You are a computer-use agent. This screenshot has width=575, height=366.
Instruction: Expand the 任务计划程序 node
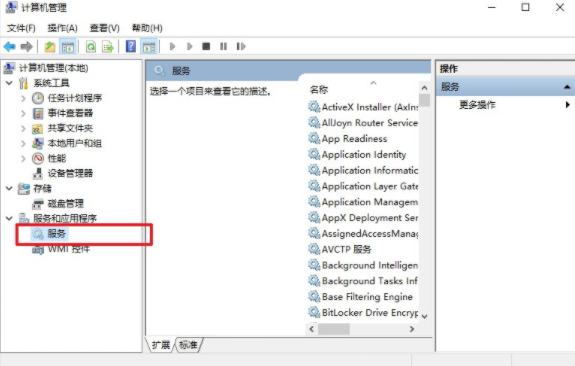(23, 98)
